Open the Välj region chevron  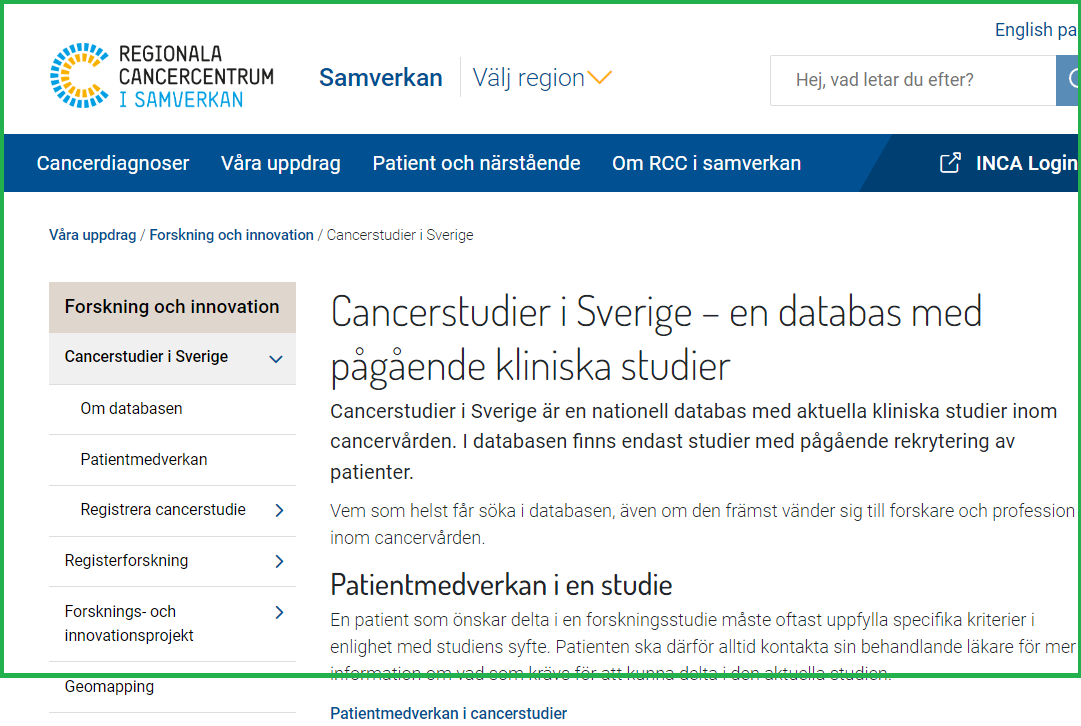[599, 76]
